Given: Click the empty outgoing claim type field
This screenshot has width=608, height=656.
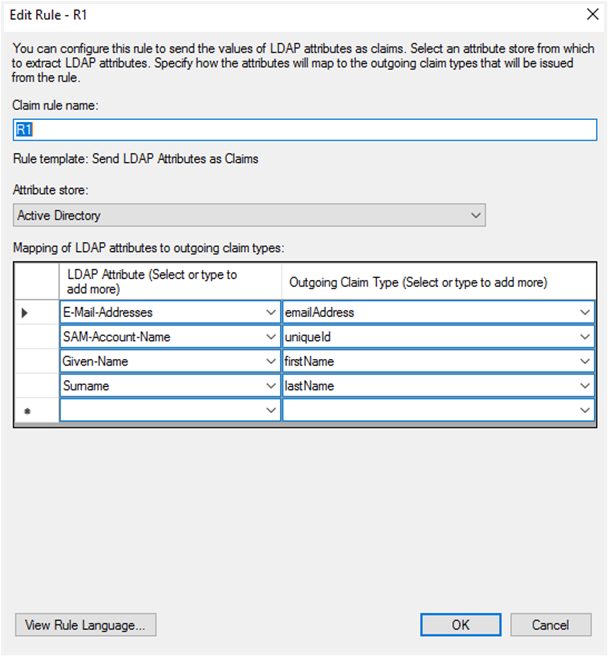Looking at the screenshot, I should (x=430, y=409).
